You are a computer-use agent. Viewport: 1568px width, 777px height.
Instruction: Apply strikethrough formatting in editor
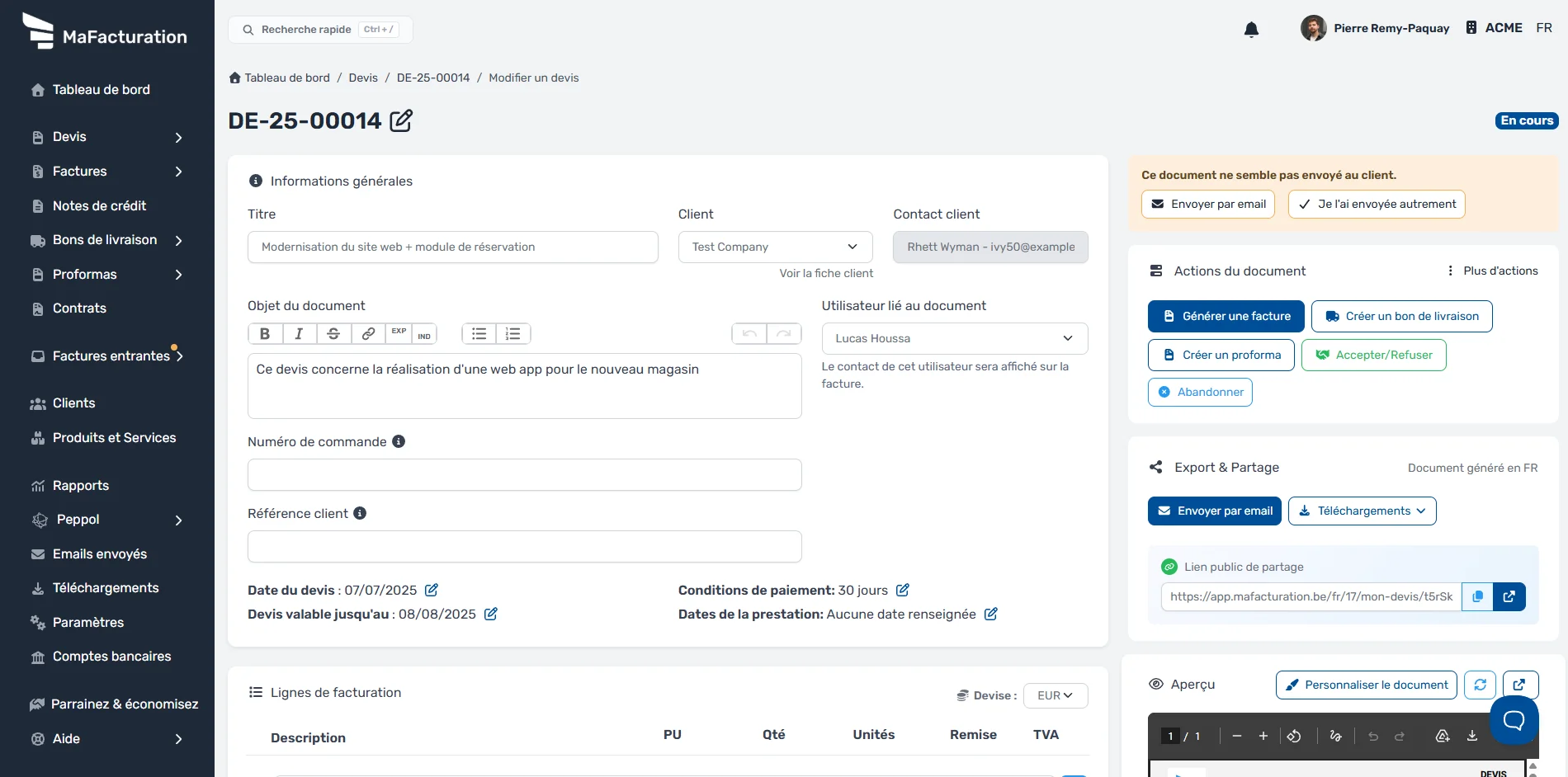[333, 334]
